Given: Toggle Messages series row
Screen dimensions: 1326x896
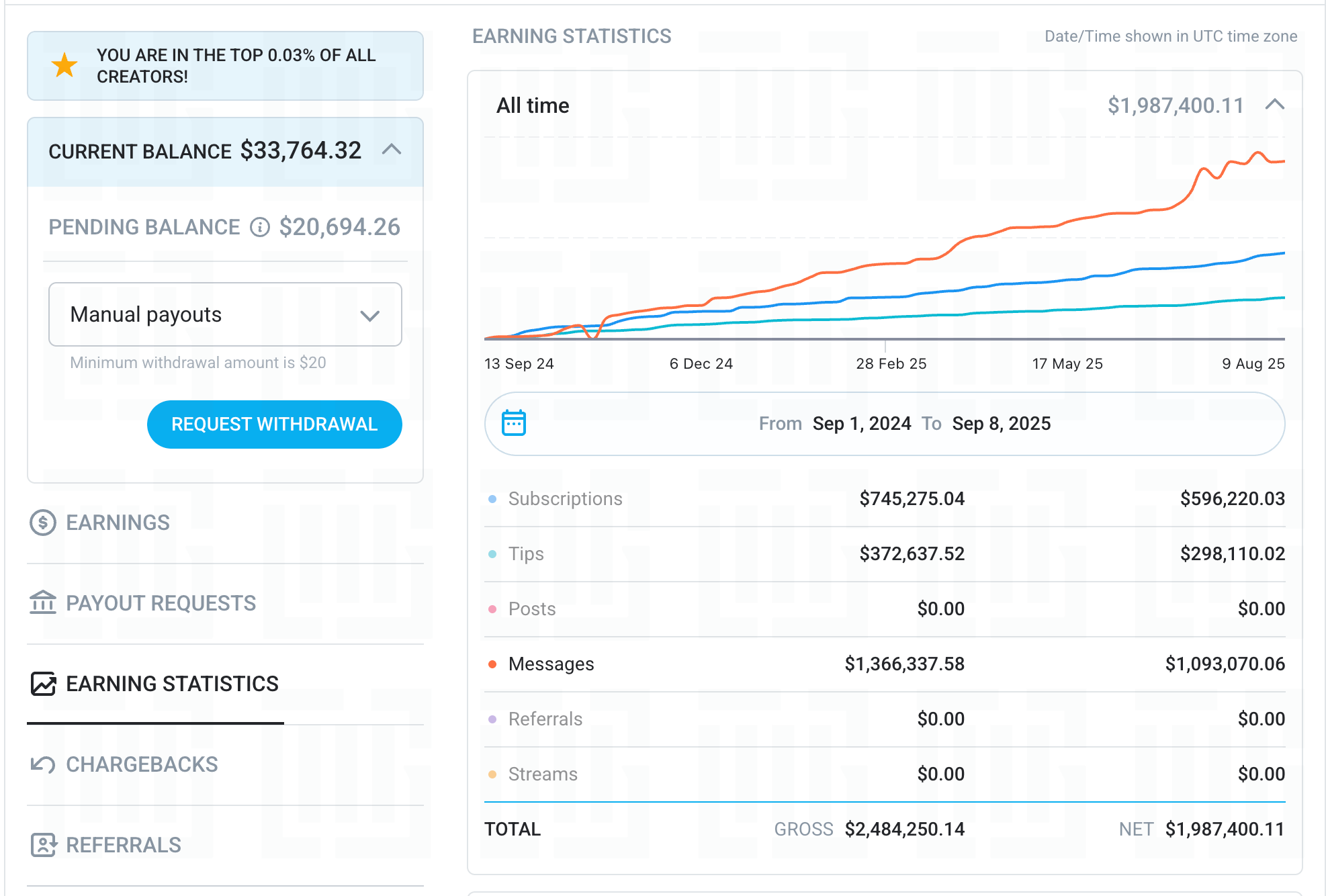Looking at the screenshot, I should click(551, 664).
